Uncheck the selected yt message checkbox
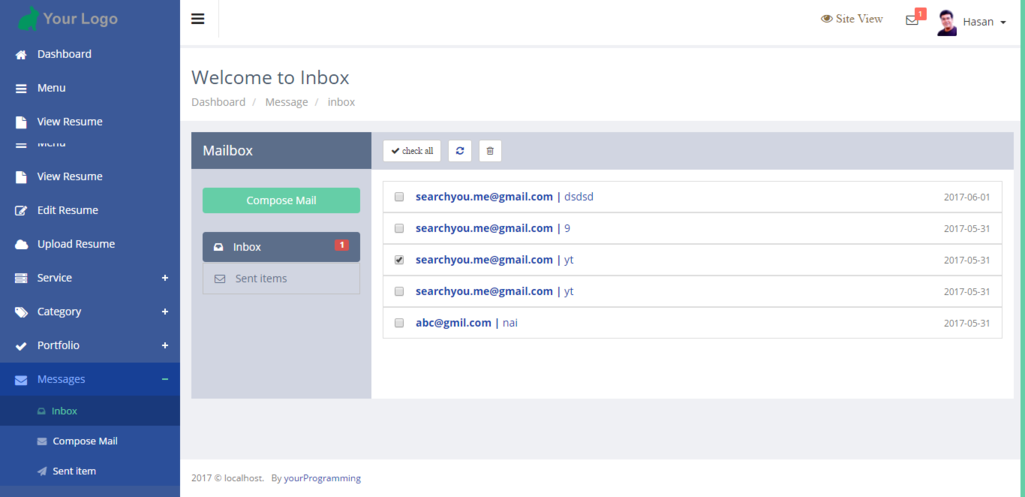1025x497 pixels. pos(399,260)
